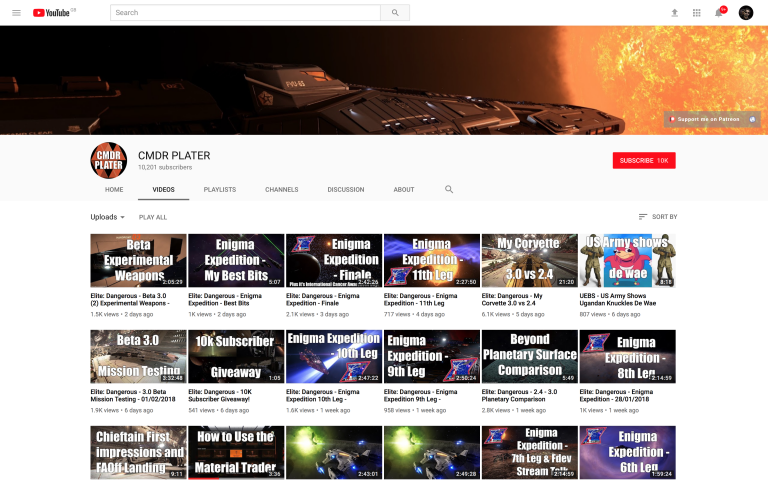Open Enigma Expedition 11th Leg thumbnail

click(432, 261)
